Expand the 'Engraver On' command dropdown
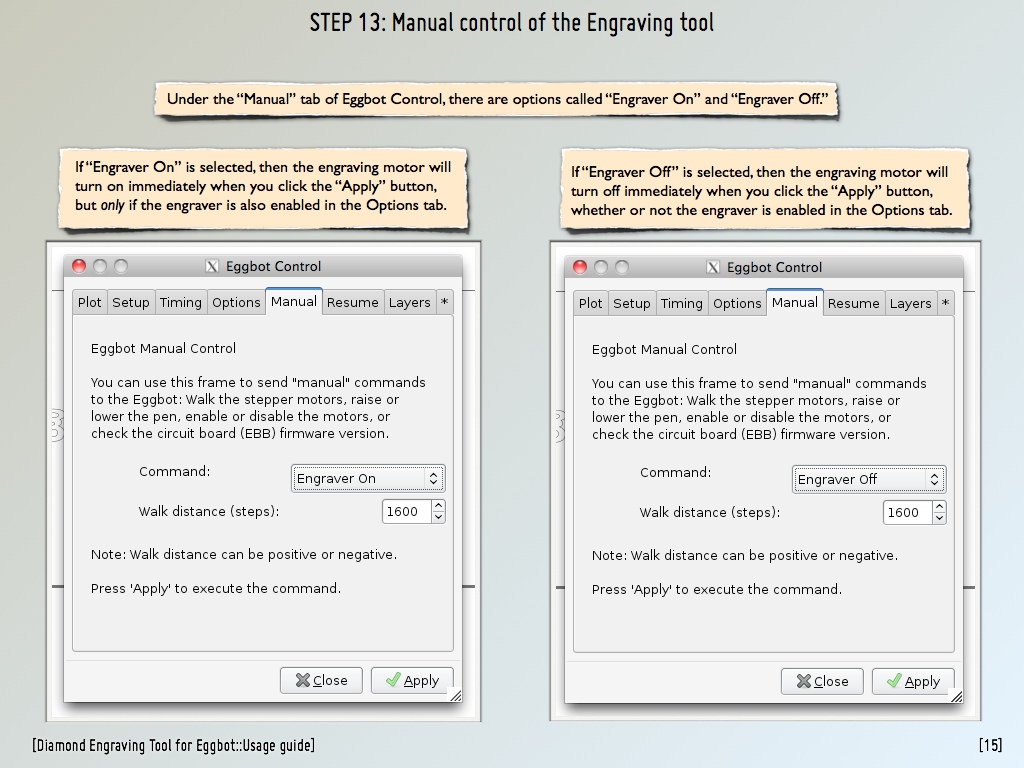Screen dimensions: 1024x768 click(368, 479)
